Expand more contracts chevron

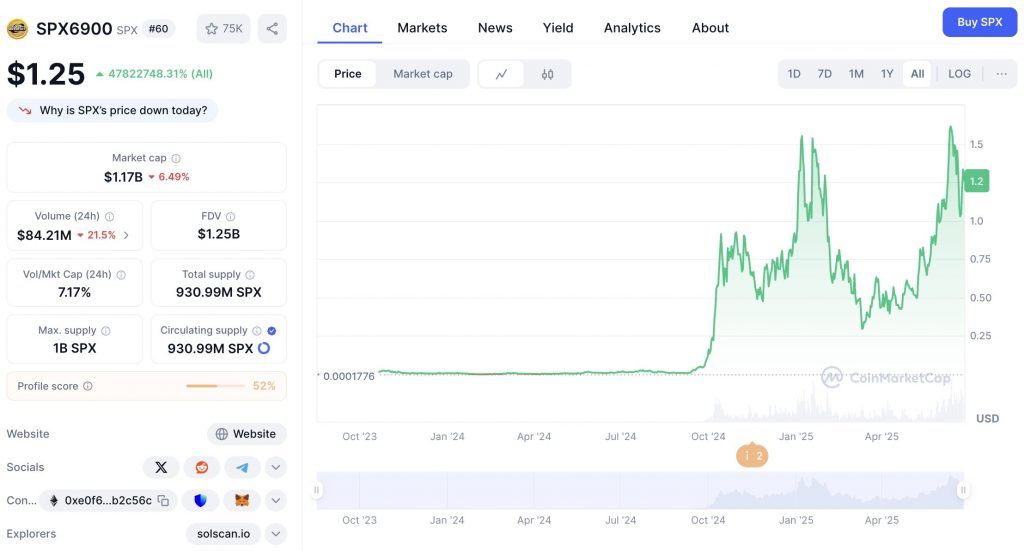(276, 501)
